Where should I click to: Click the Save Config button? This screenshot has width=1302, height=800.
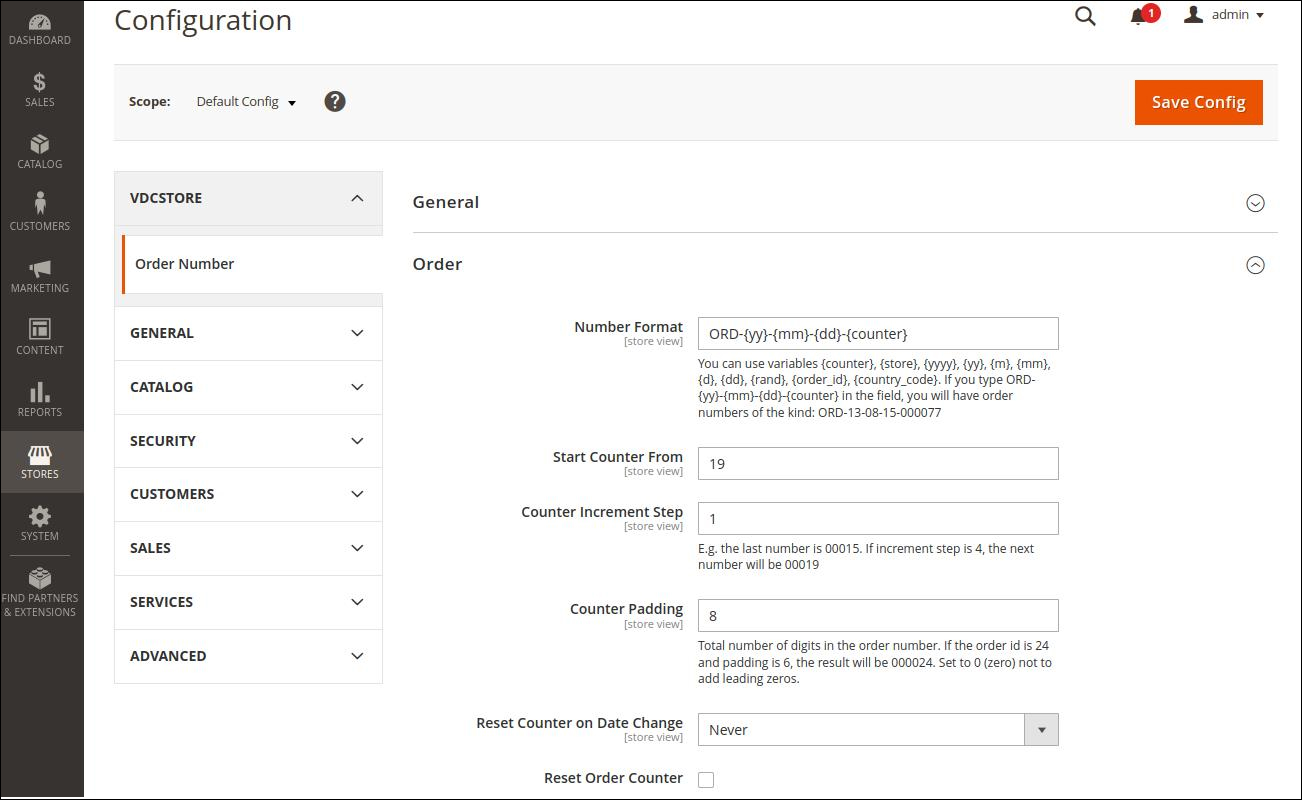coord(1198,102)
